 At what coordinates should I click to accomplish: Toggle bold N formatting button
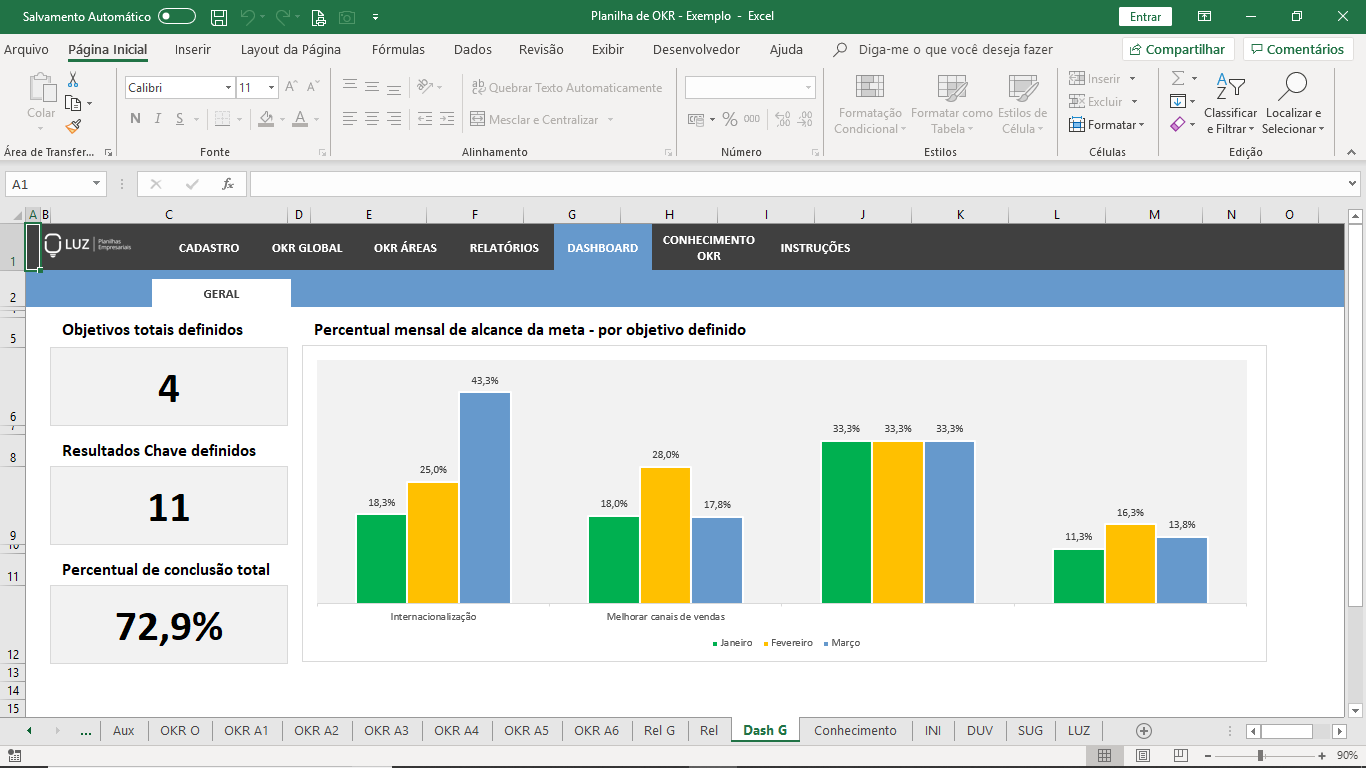[135, 119]
